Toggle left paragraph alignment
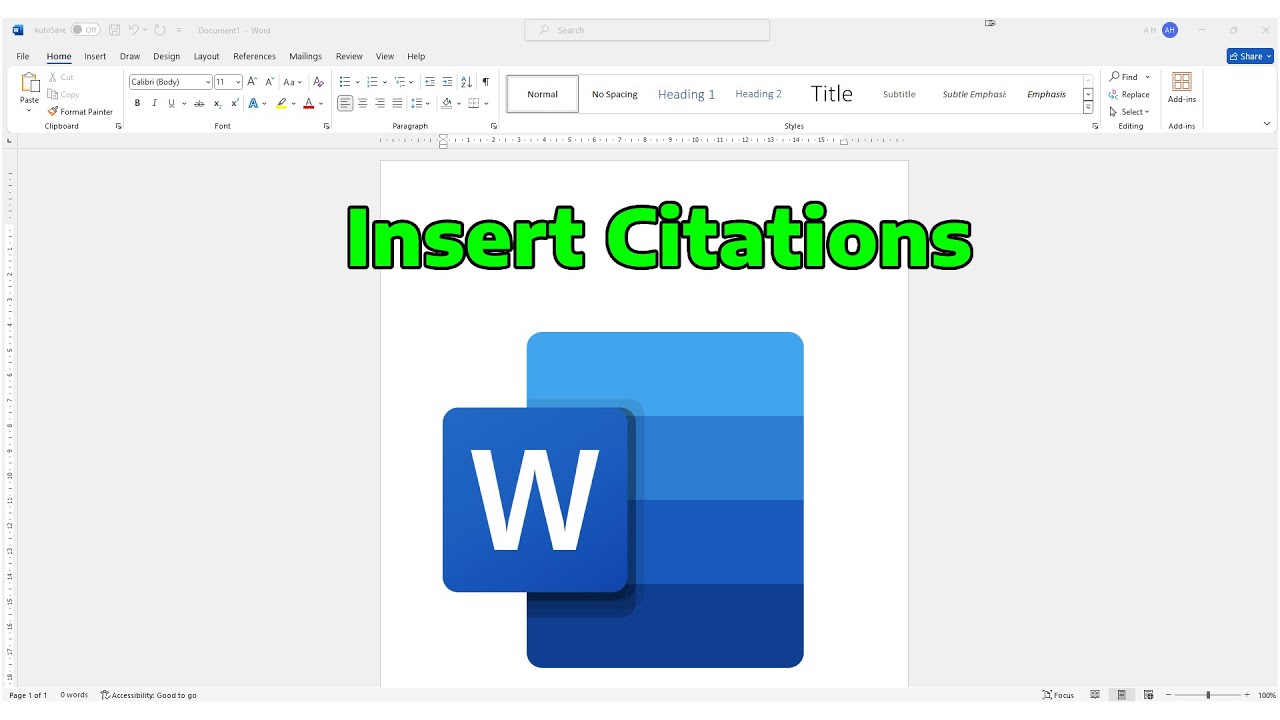The height and width of the screenshot is (720, 1280). pyautogui.click(x=345, y=103)
